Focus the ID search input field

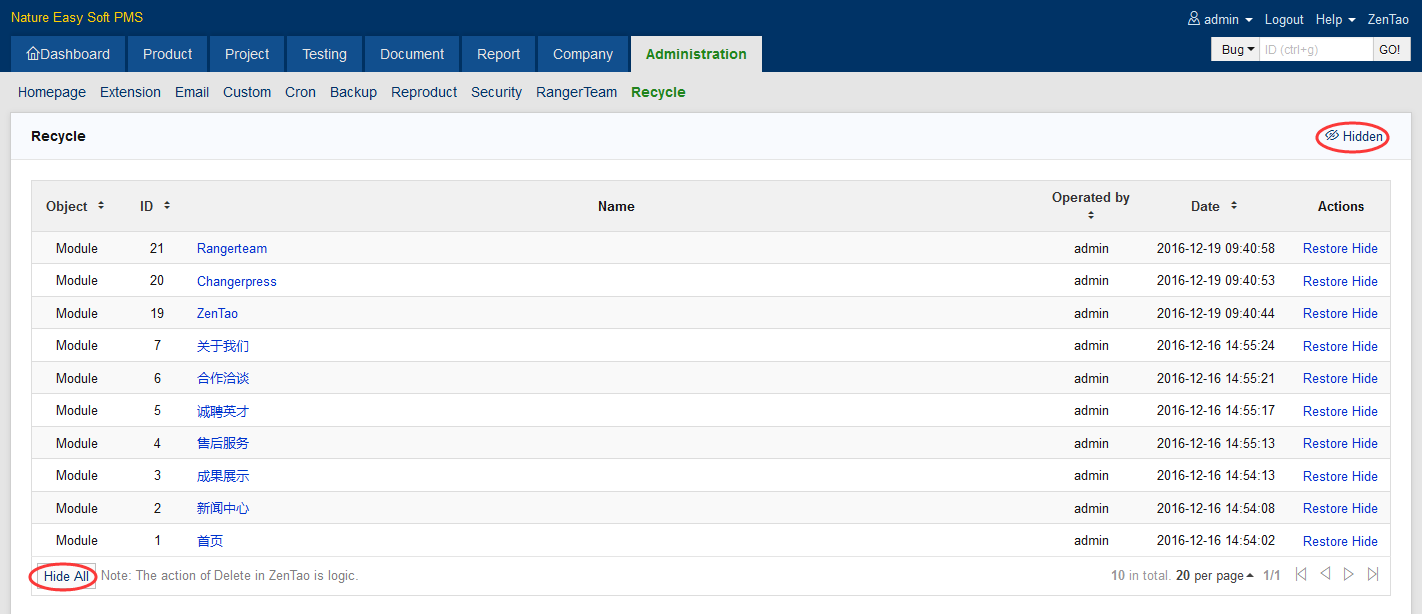1314,49
